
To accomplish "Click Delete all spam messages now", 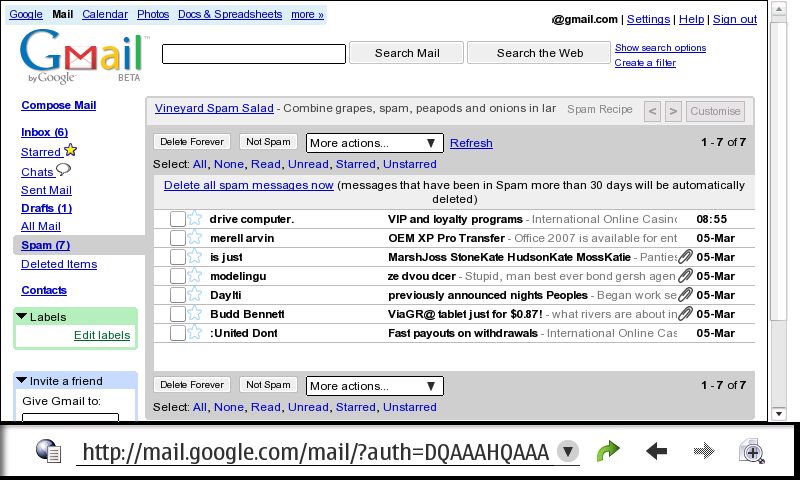I will [248, 185].
